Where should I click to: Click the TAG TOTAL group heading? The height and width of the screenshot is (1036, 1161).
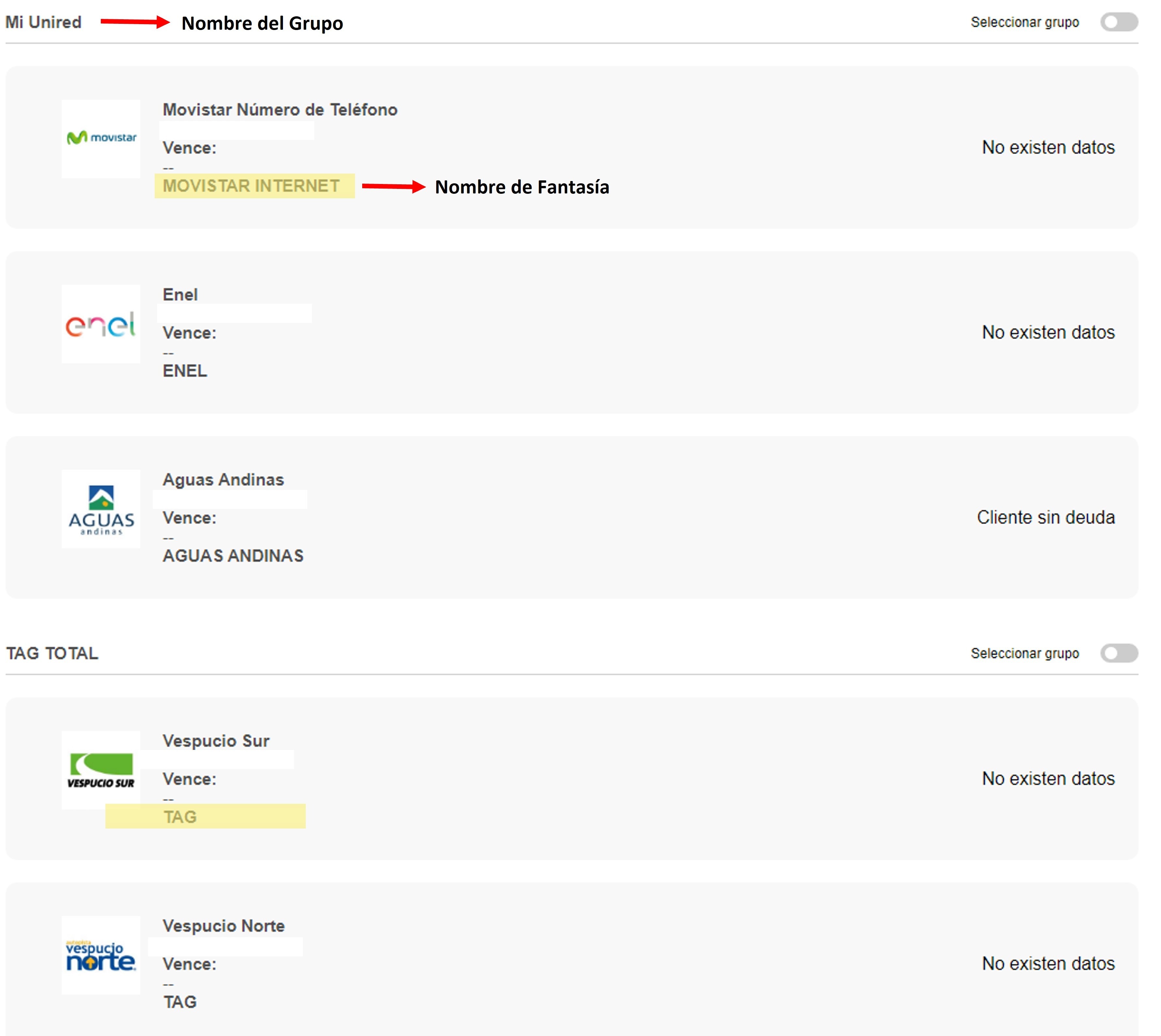pyautogui.click(x=52, y=653)
